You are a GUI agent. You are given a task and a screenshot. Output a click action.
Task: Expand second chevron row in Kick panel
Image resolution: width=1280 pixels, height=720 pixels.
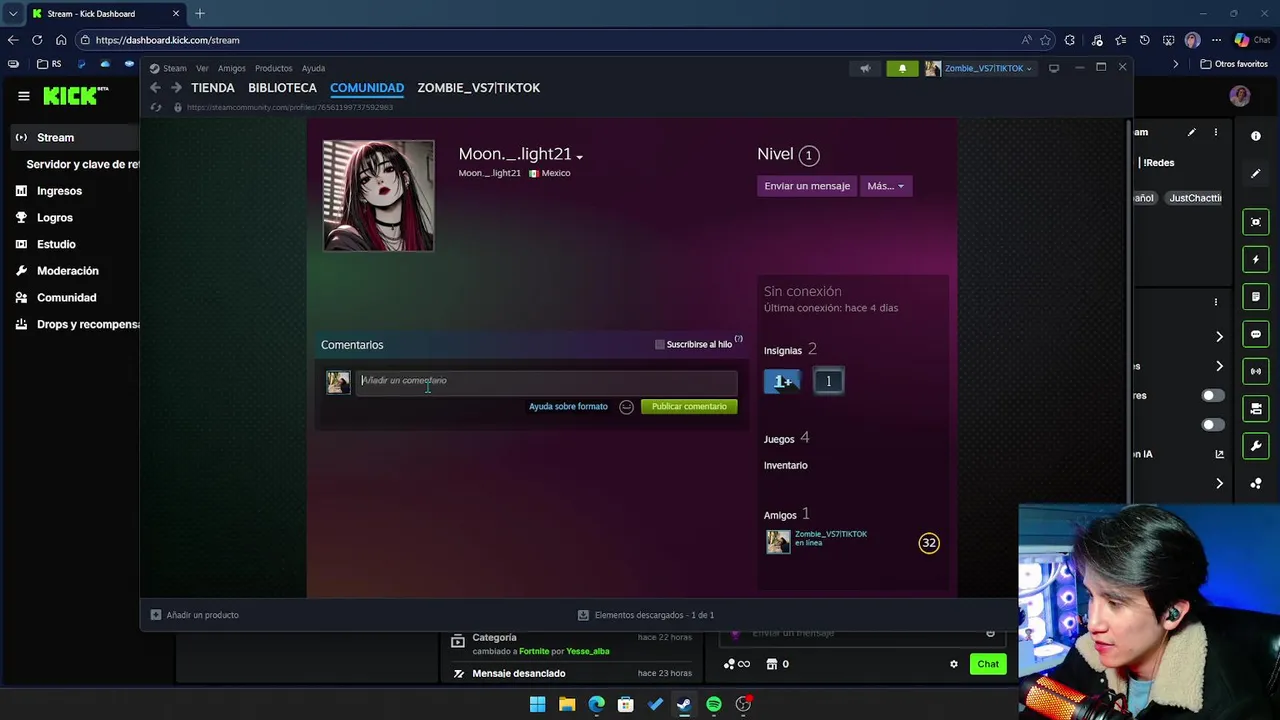click(x=1219, y=367)
